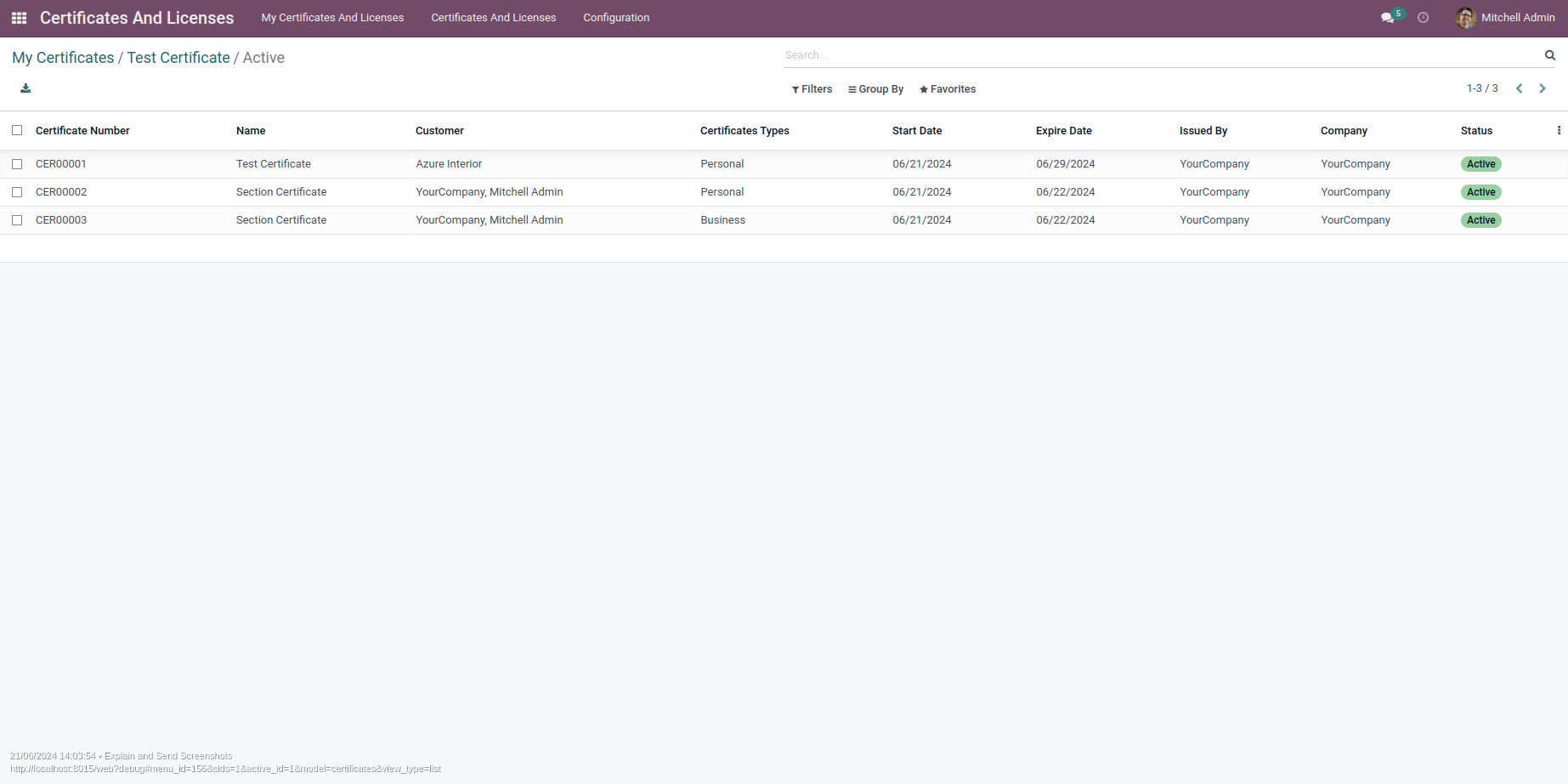Screen dimensions: 1568x784
Task: Click the 1-3 / 3 pager counter
Action: point(1482,88)
